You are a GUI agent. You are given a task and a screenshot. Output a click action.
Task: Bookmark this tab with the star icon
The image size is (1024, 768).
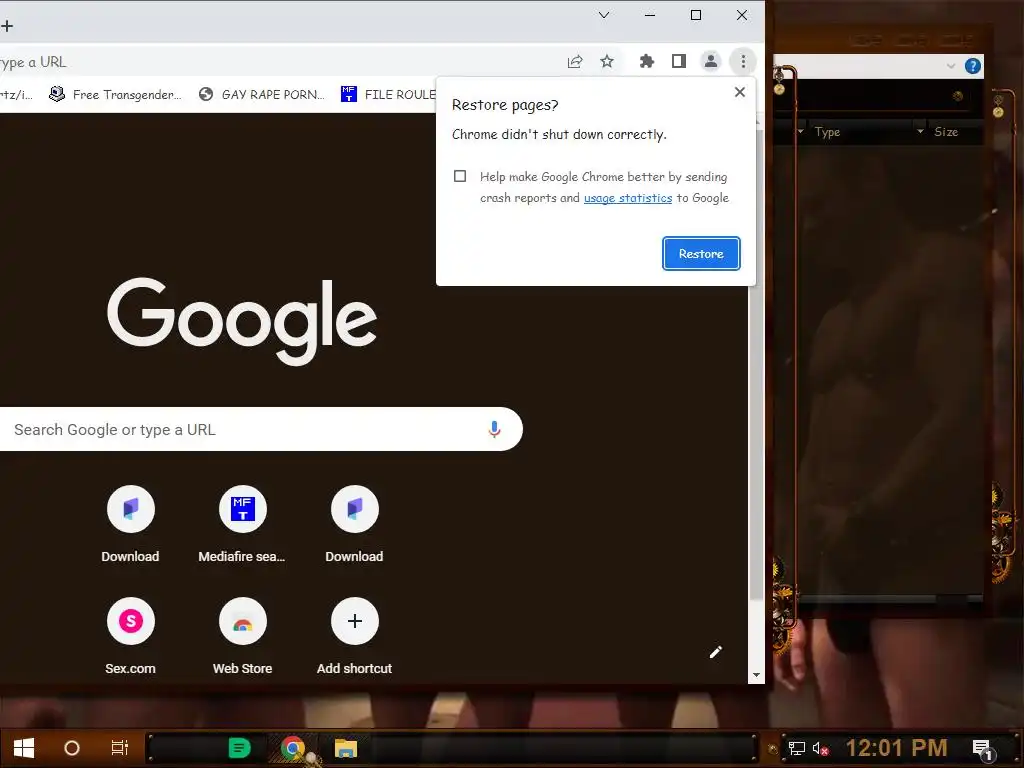tap(607, 61)
